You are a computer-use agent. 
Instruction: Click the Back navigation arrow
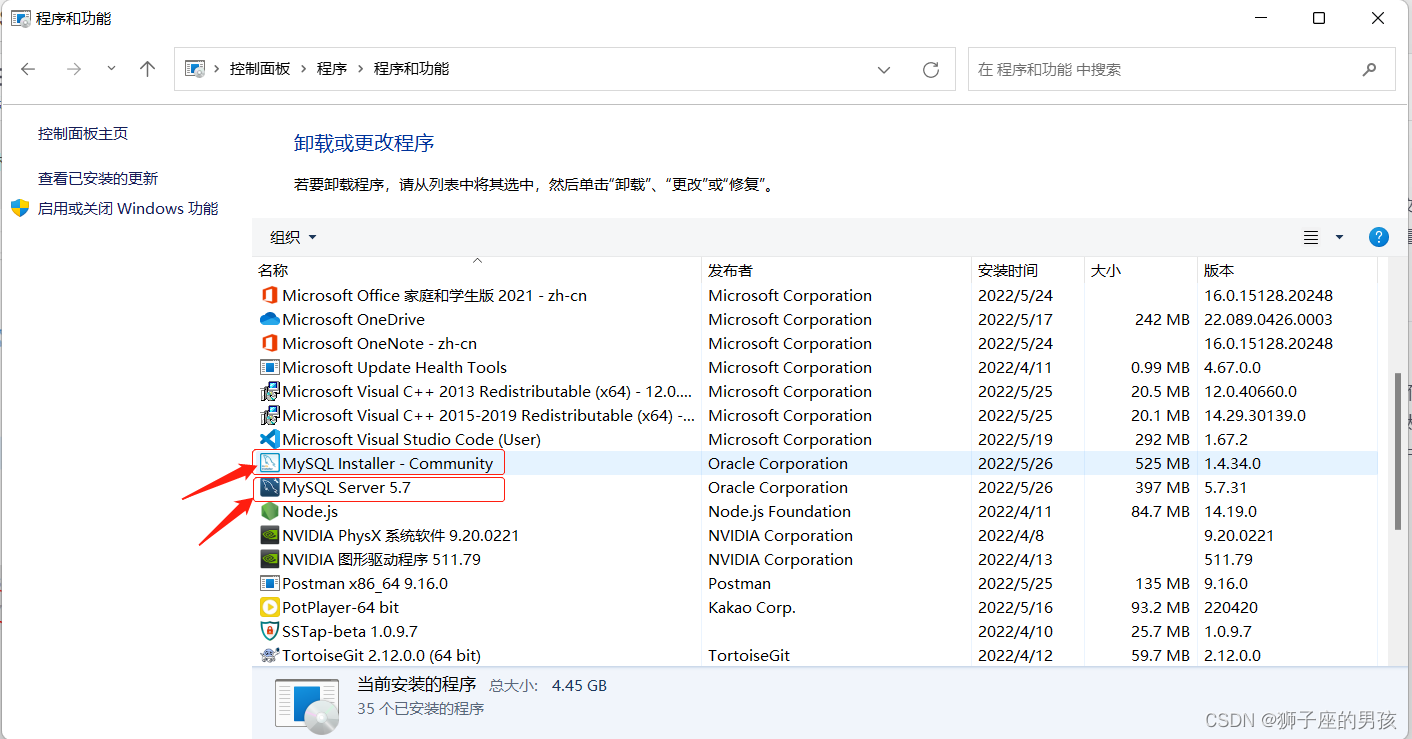coord(28,69)
